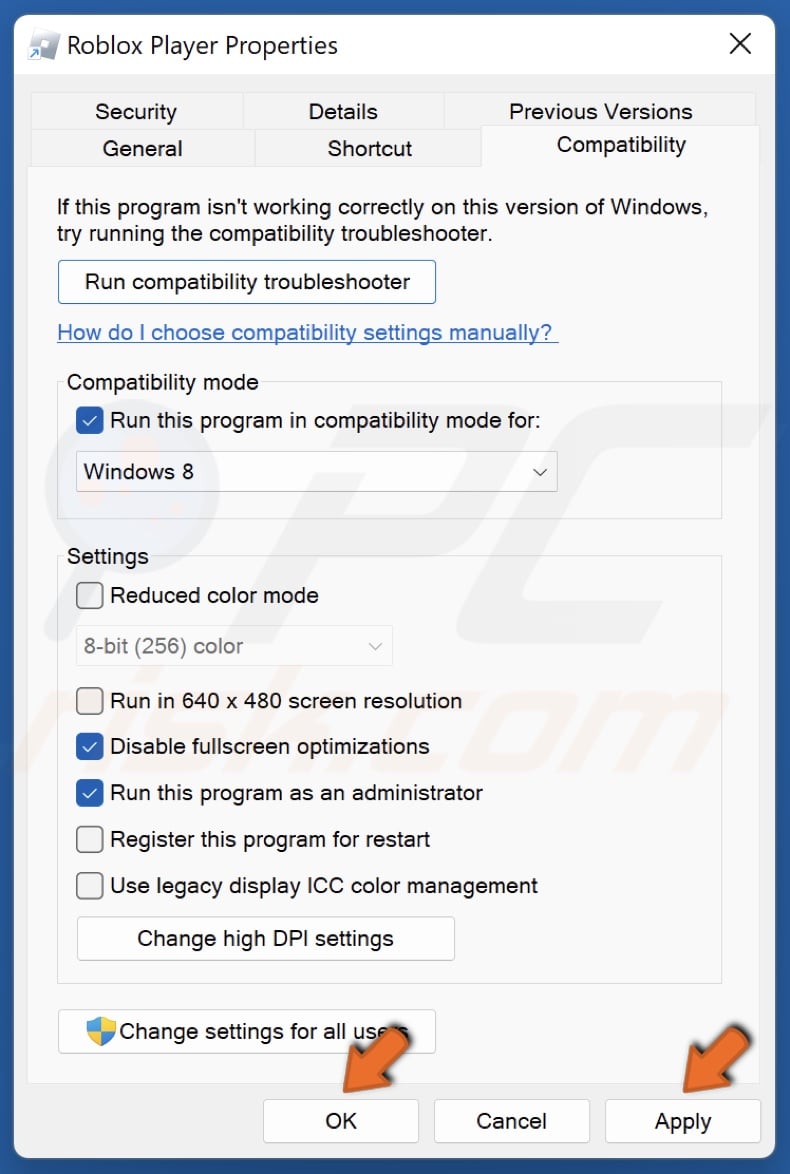Apply the compatibility changes
This screenshot has width=790, height=1174.
683,1121
